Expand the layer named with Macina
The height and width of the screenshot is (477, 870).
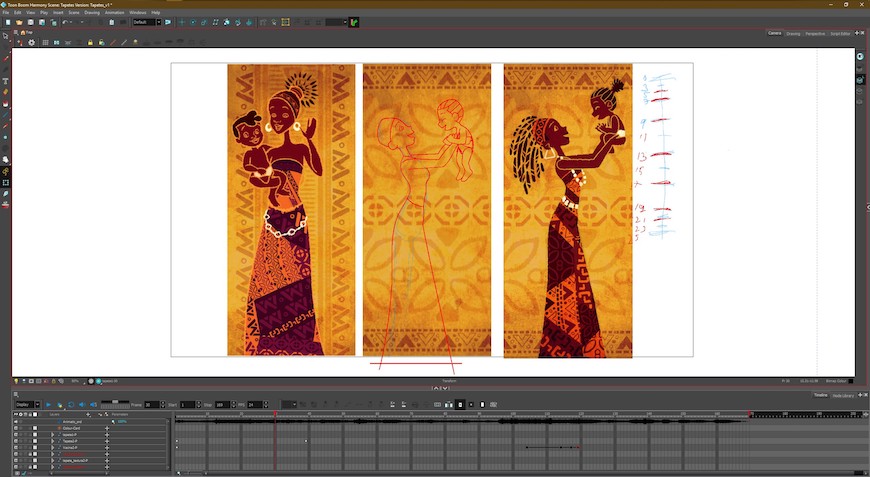coord(53,448)
